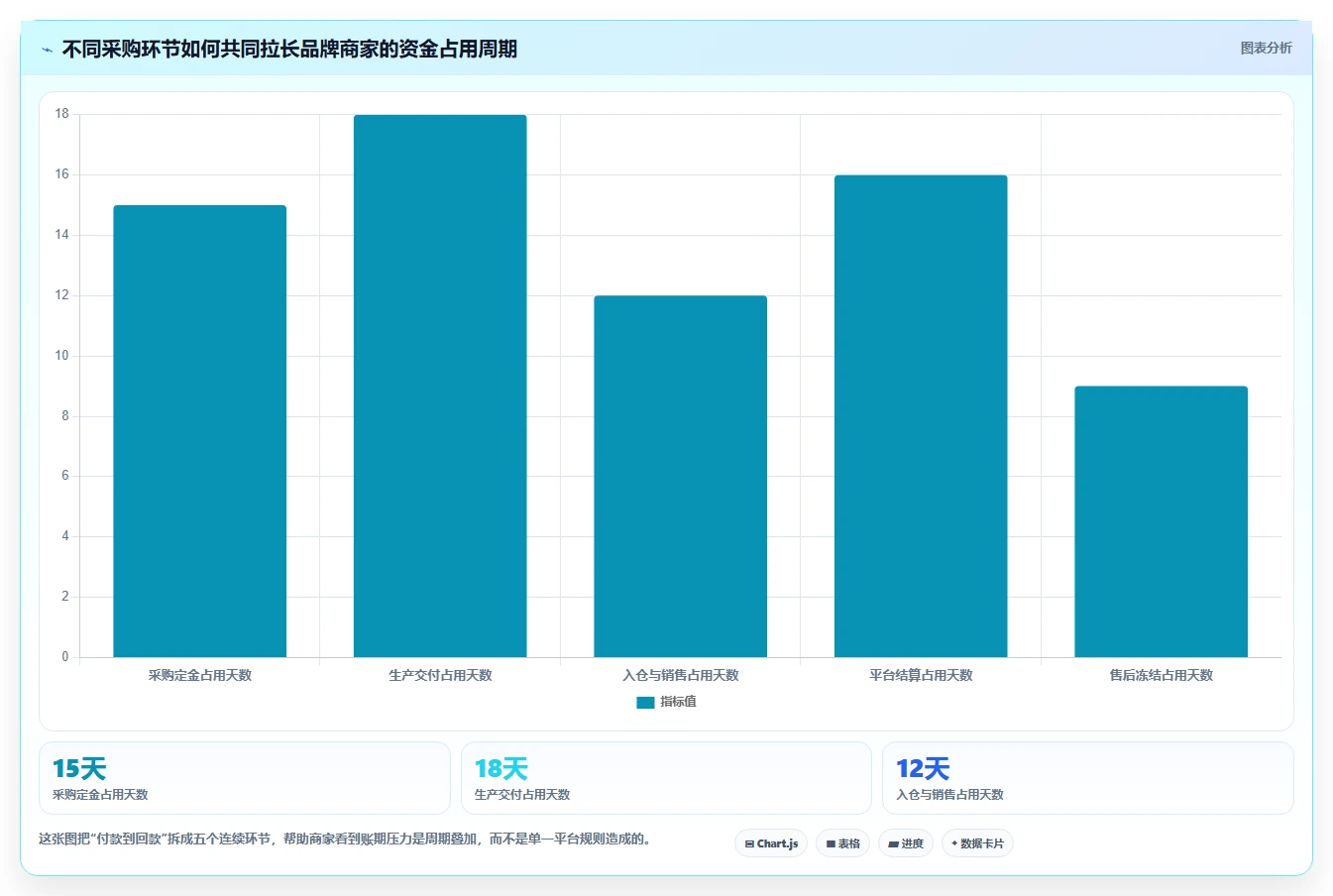Viewport: 1333px width, 896px height.
Task: Click the 图表分析 label in the header
Action: click(1266, 48)
